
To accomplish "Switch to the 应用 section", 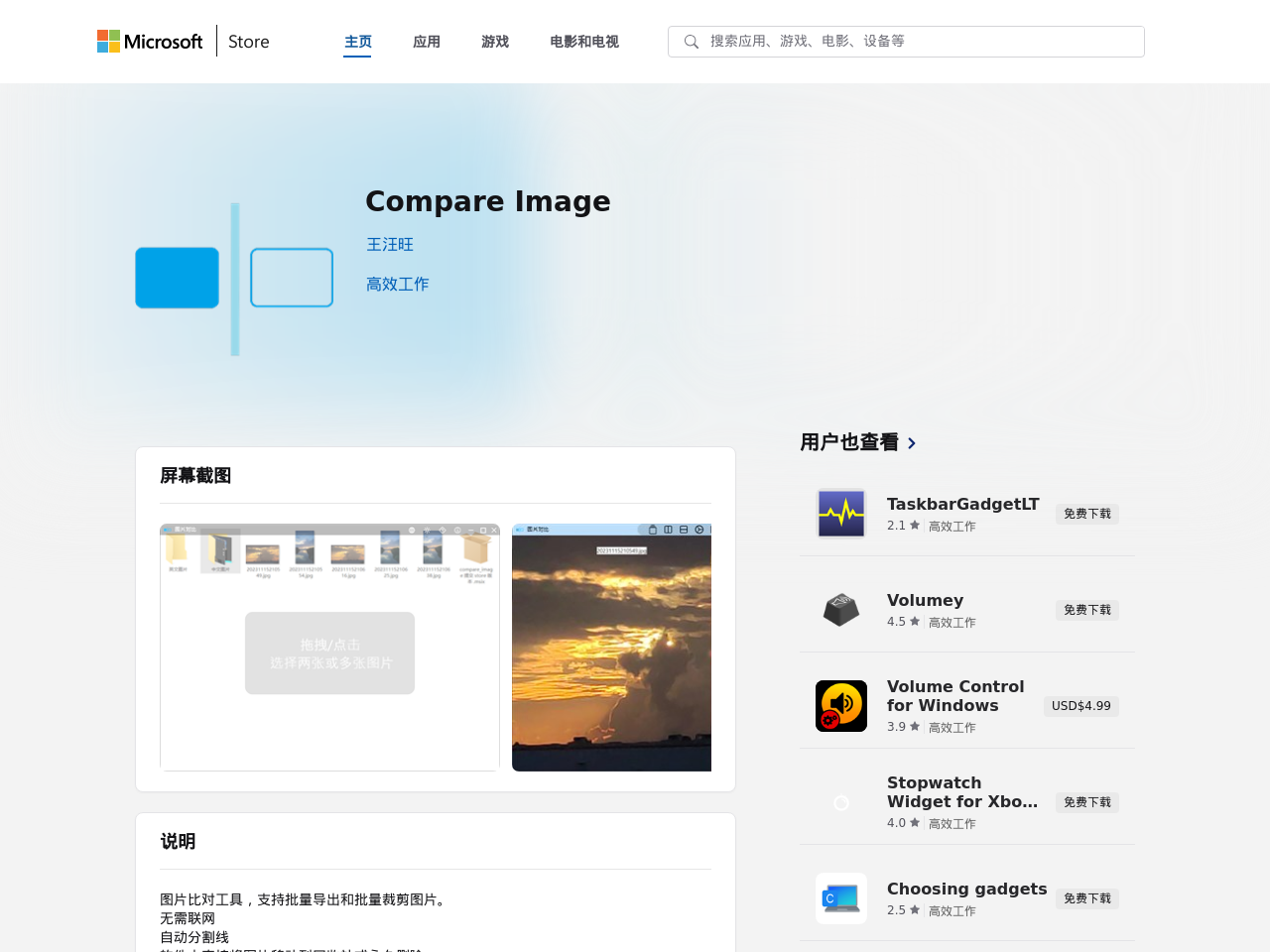I will (x=427, y=40).
